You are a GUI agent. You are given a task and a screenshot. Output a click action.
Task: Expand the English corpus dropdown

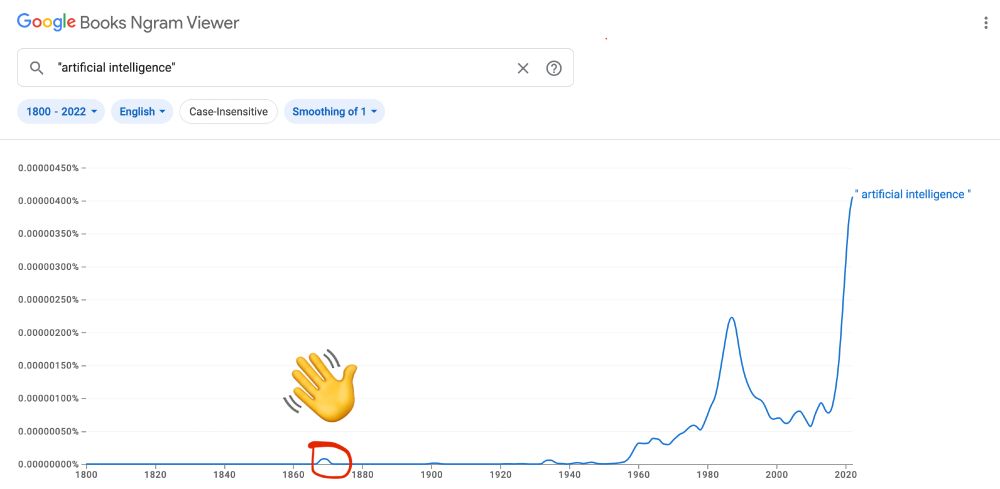[x=142, y=112]
